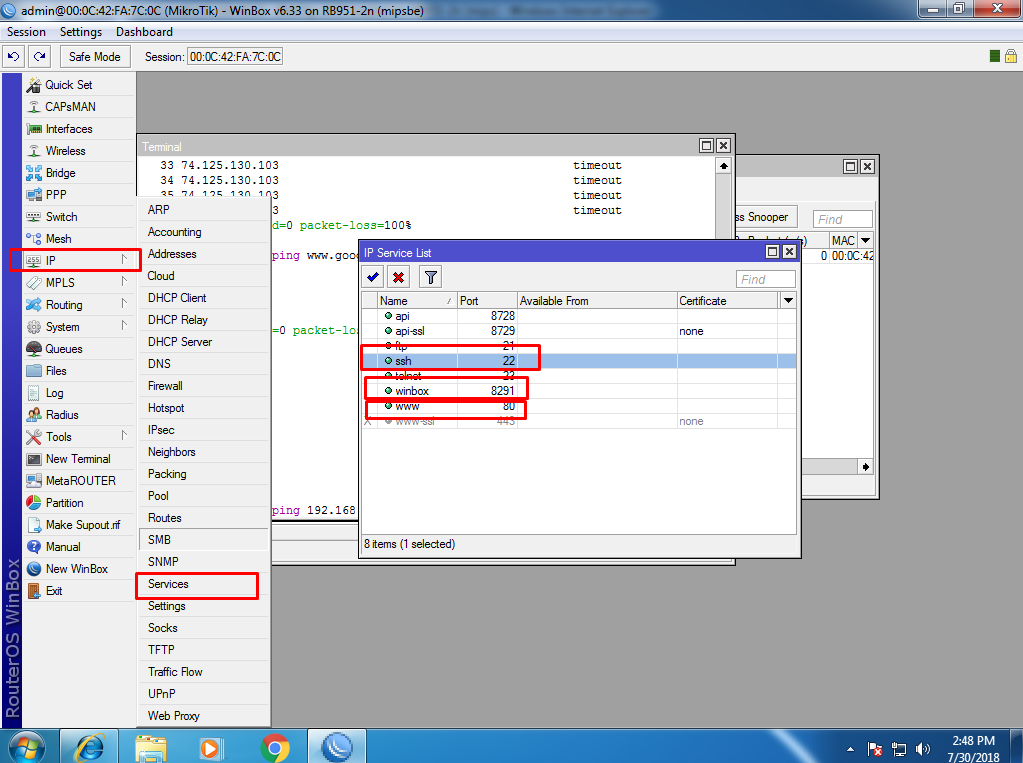This screenshot has width=1023, height=763.
Task: Sort by Certificate column header
Action: pos(727,301)
